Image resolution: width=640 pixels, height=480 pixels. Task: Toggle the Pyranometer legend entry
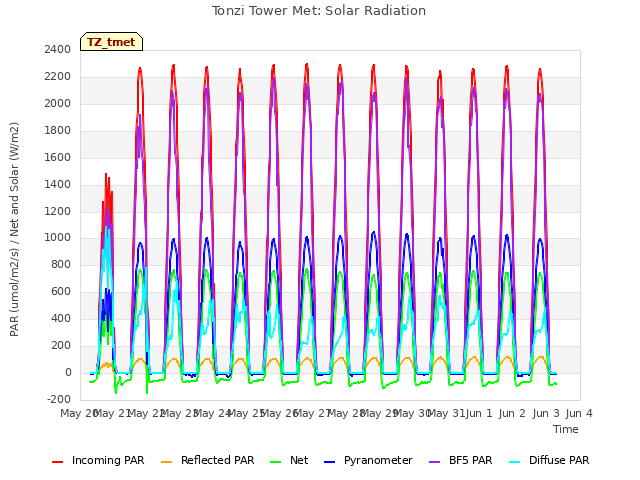(368, 460)
